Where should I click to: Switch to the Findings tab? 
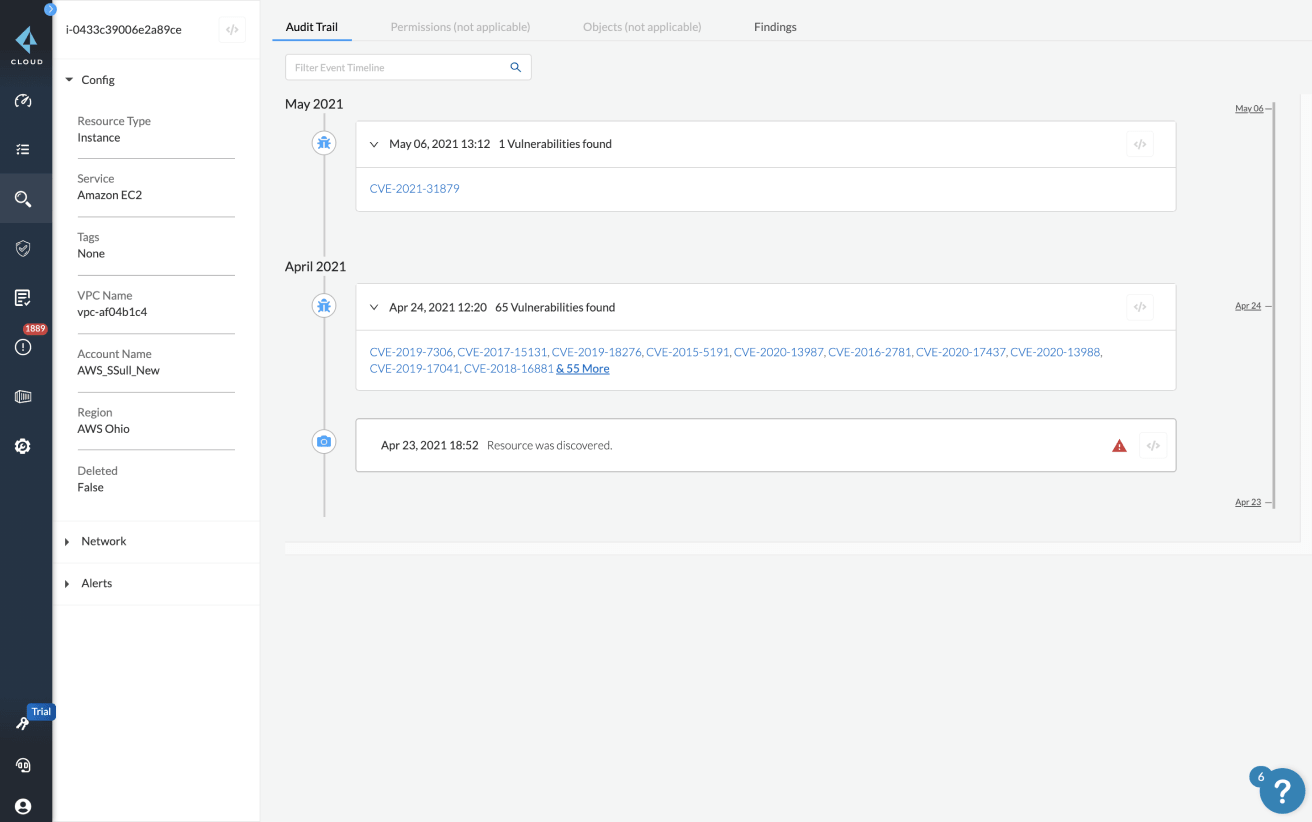(775, 27)
